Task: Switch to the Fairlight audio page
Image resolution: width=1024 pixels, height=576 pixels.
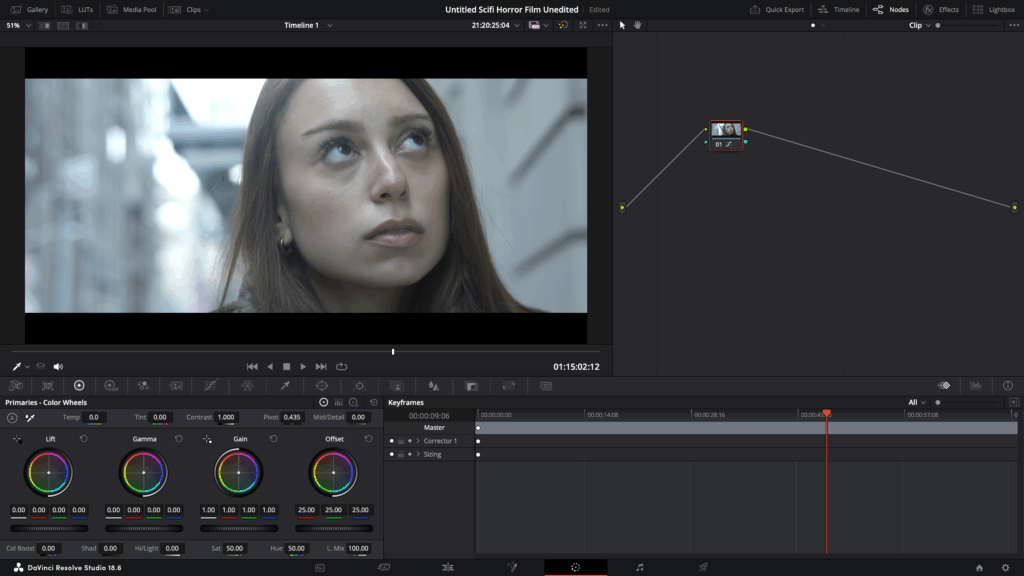Action: (640, 567)
